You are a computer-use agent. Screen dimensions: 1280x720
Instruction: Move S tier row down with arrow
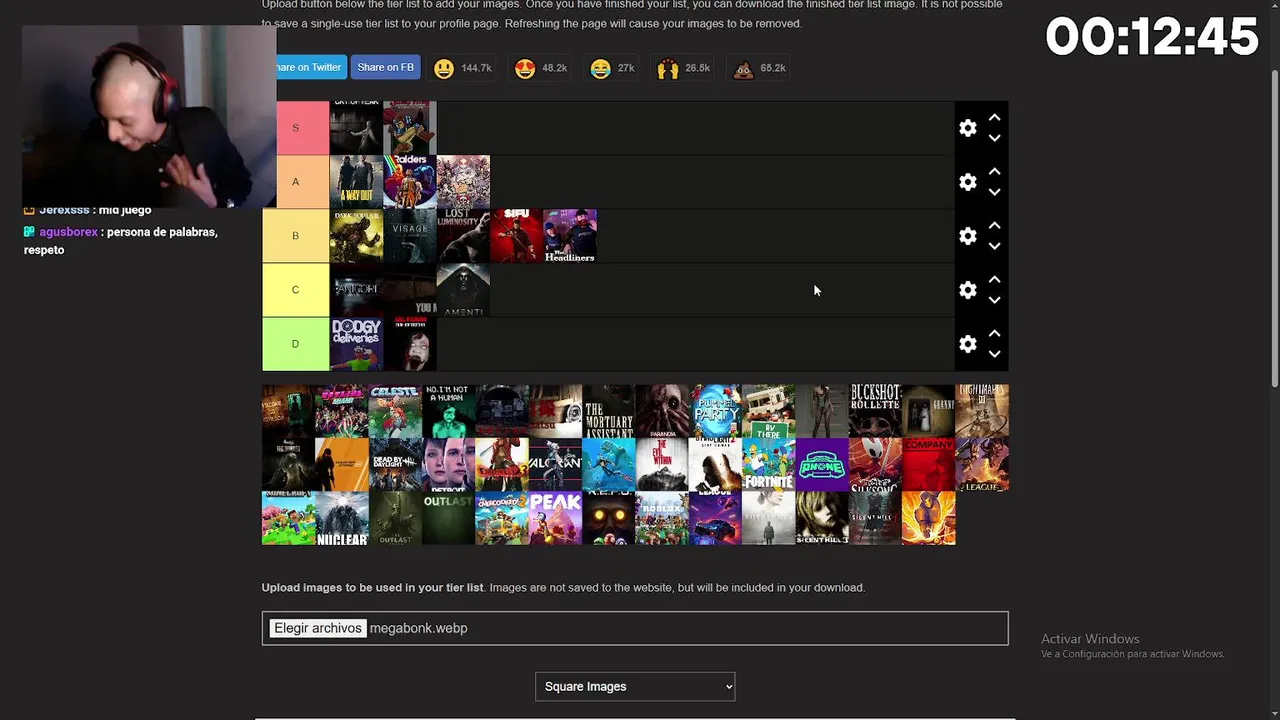[994, 138]
